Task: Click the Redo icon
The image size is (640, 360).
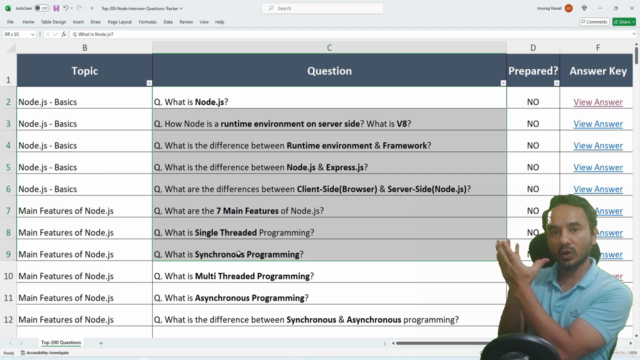Action: (x=79, y=8)
